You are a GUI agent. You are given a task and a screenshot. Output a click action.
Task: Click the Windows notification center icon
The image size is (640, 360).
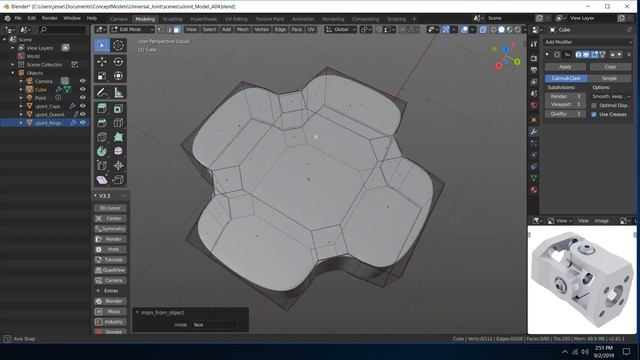[626, 351]
